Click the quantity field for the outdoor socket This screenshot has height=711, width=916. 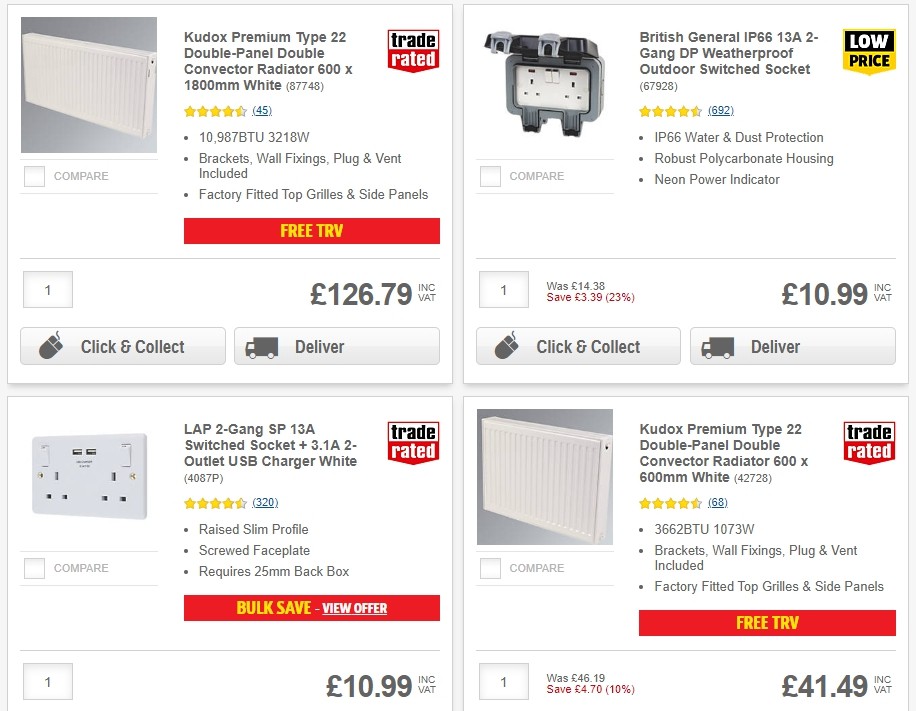point(503,289)
